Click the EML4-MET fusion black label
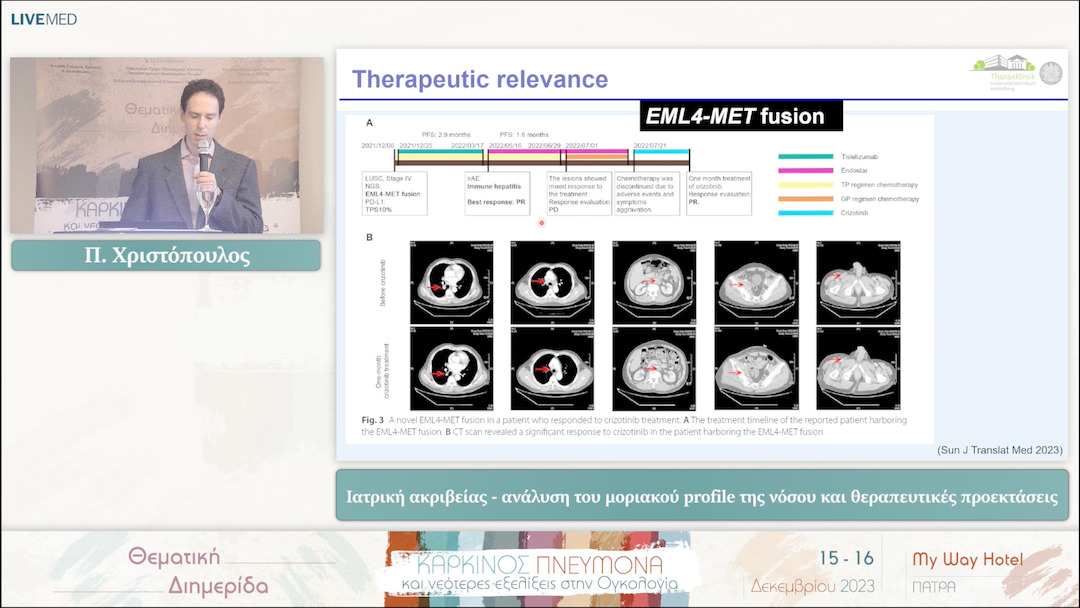This screenshot has width=1080, height=608. point(740,116)
